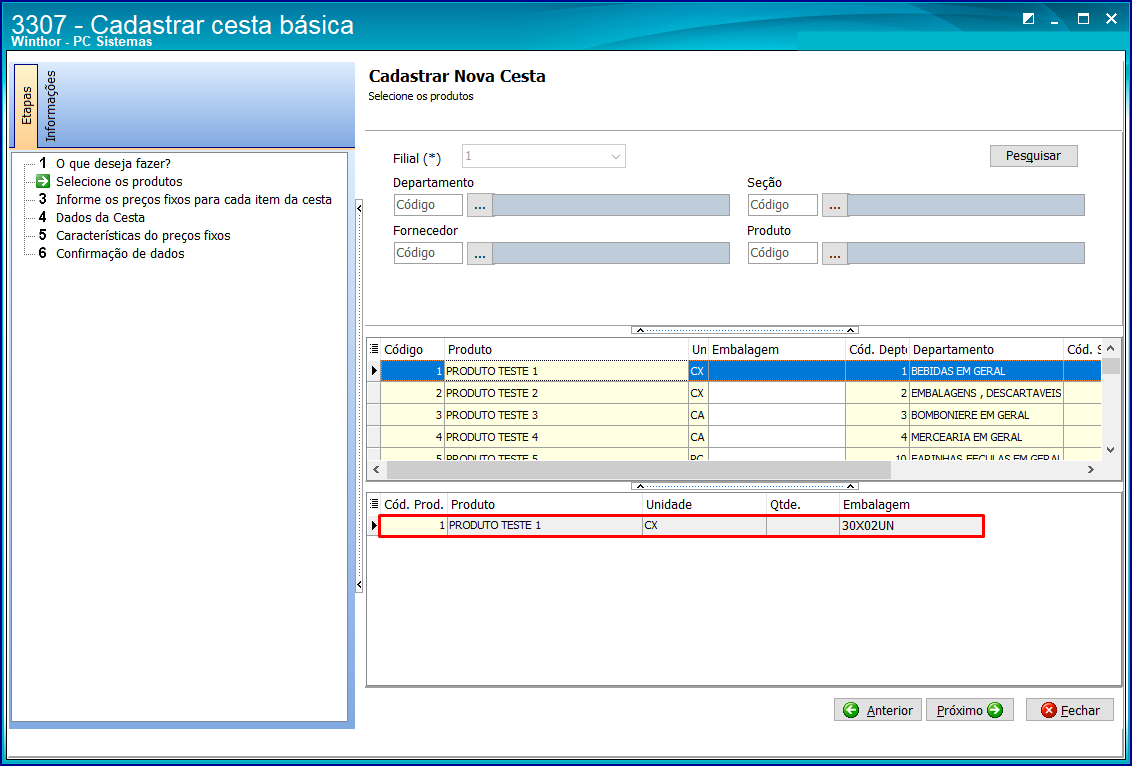This screenshot has width=1132, height=766.
Task: Focus the Produto Código field
Action: (783, 253)
